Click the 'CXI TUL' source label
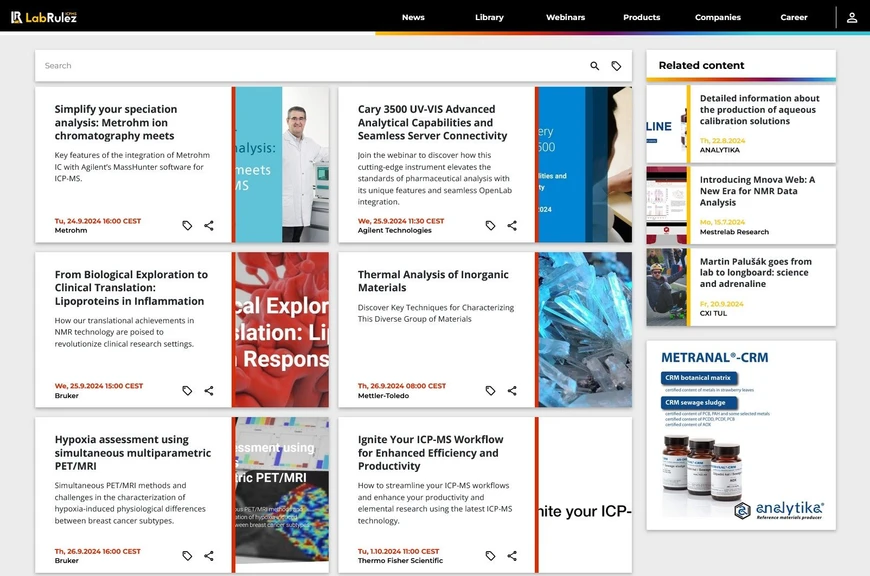The height and width of the screenshot is (576, 870). click(x=713, y=314)
